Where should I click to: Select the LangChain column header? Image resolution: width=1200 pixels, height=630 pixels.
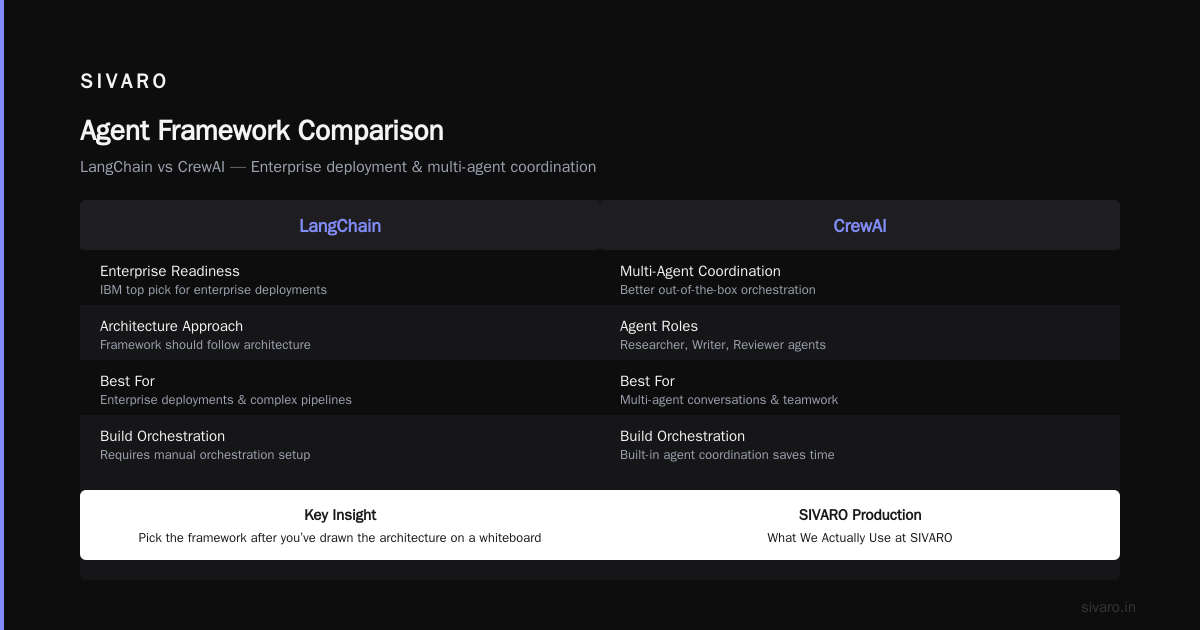(340, 225)
